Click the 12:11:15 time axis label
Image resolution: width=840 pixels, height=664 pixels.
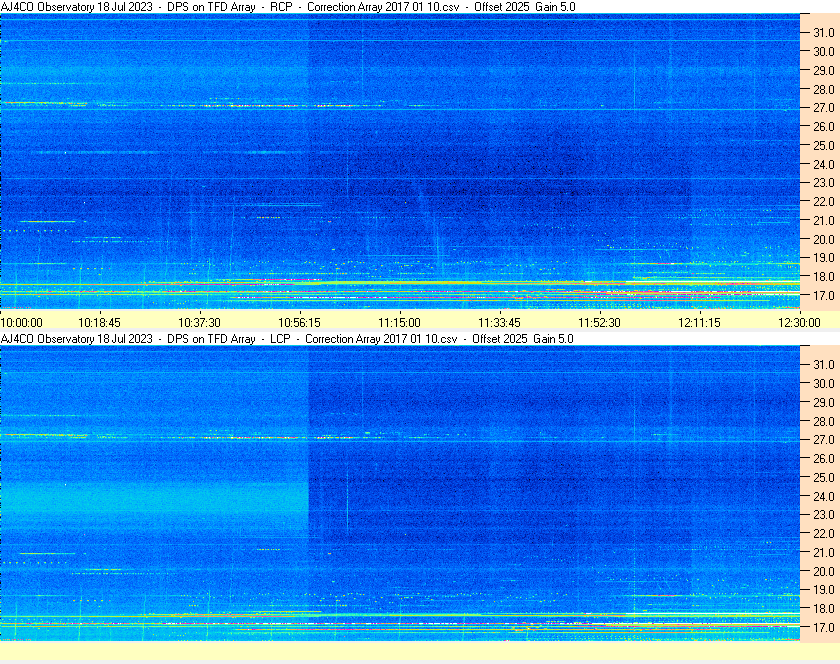pyautogui.click(x=700, y=323)
